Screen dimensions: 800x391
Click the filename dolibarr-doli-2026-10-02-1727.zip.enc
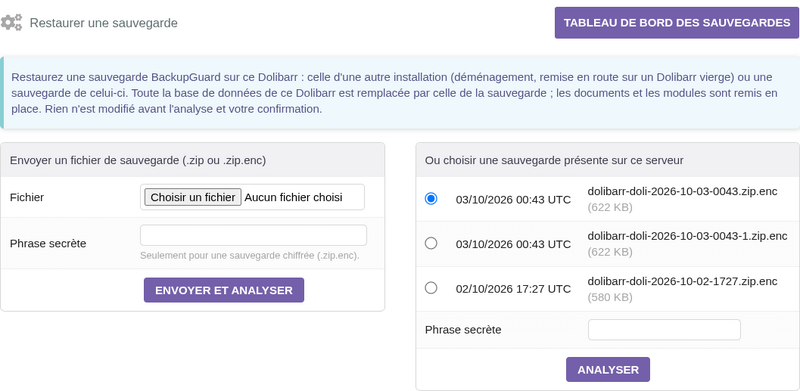pos(683,281)
